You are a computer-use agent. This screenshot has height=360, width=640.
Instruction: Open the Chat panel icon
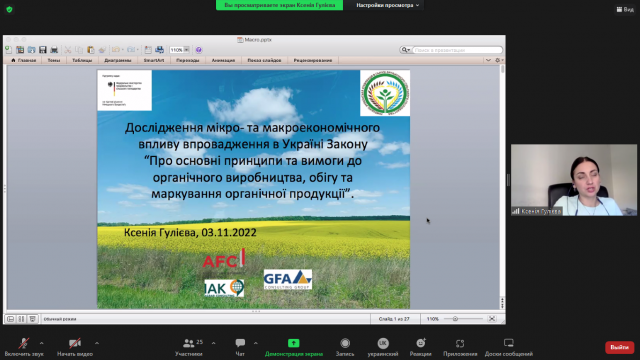click(x=240, y=343)
